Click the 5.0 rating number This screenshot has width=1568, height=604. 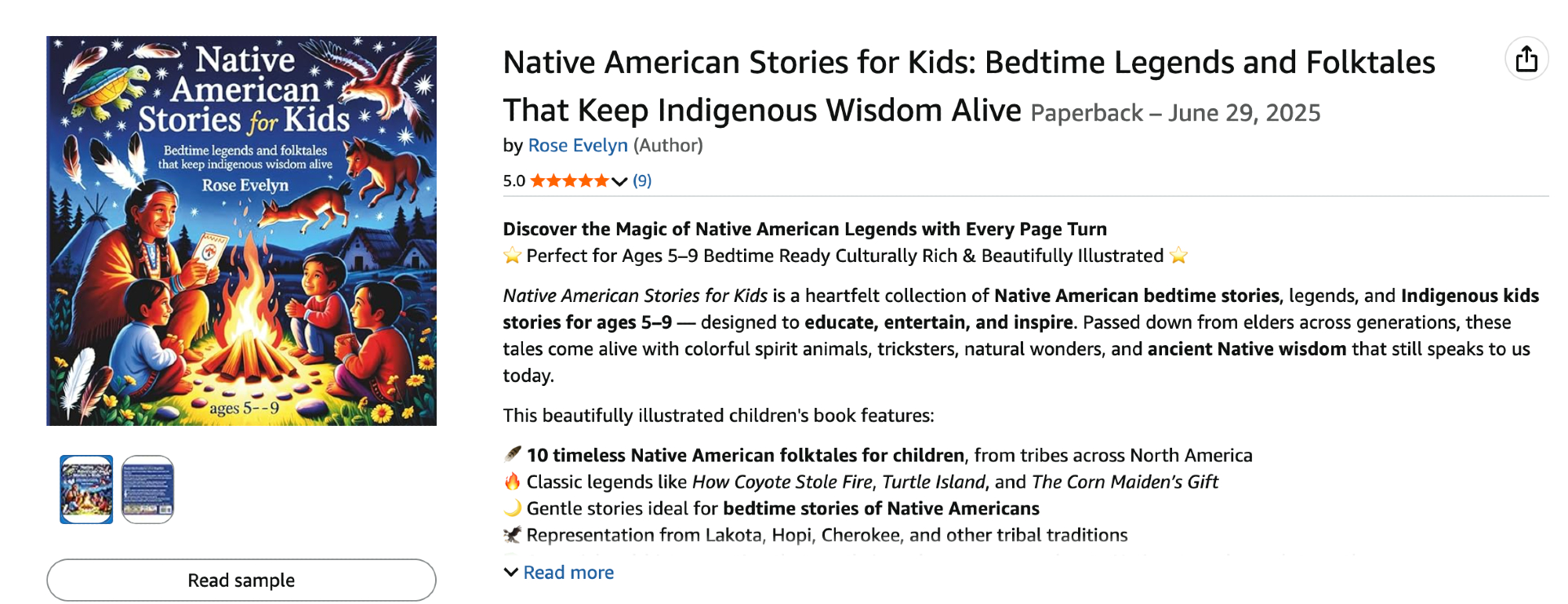514,181
